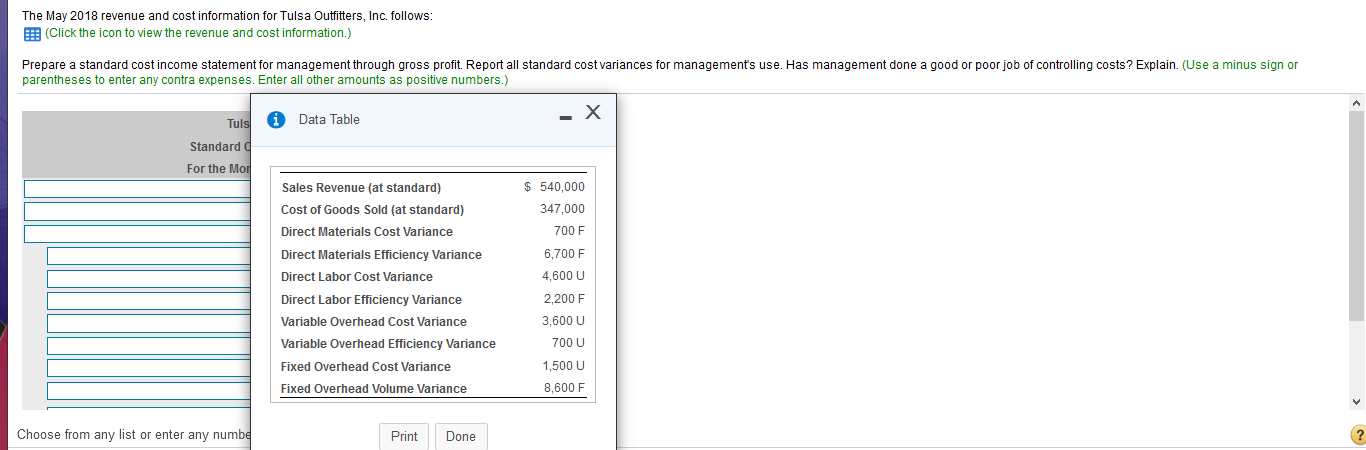The width and height of the screenshot is (1366, 450).
Task: Click 'Variable Overhead Cost Variance' label
Action: pos(374,322)
